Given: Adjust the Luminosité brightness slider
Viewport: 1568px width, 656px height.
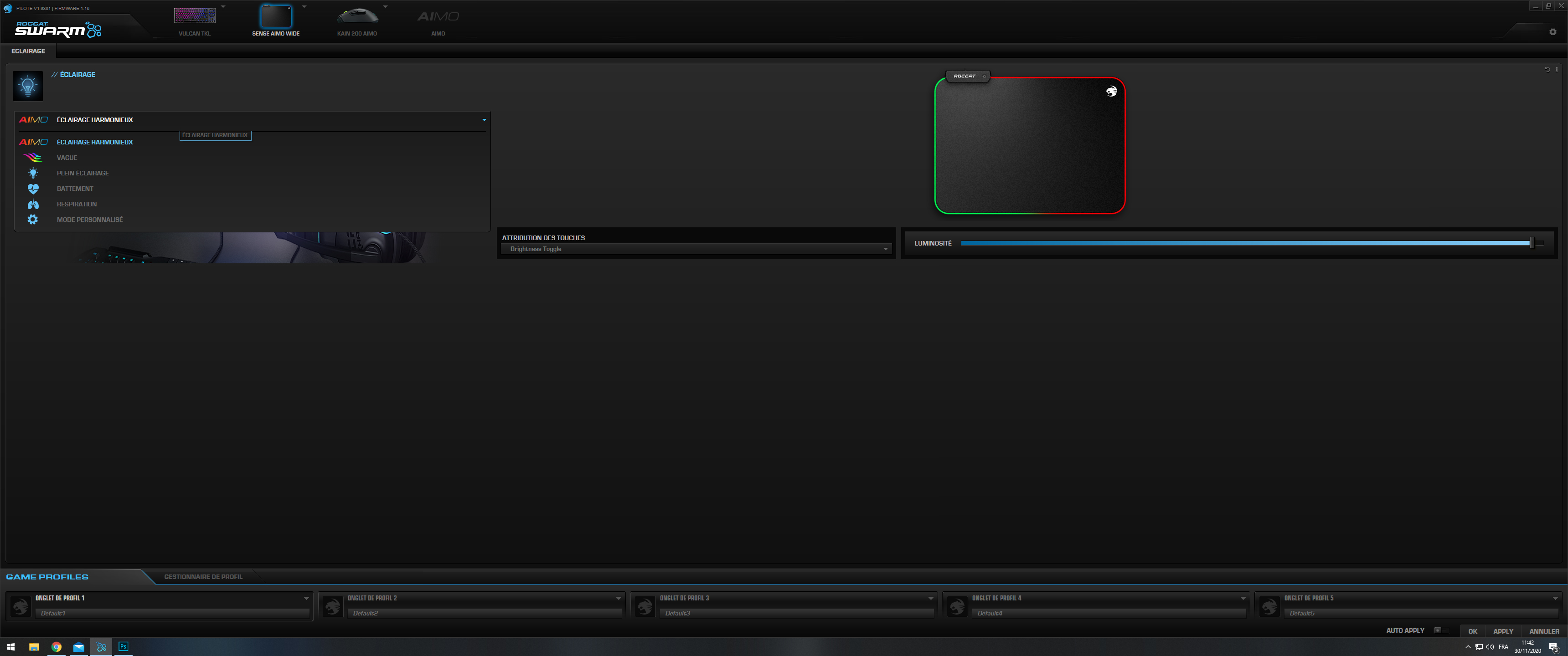Looking at the screenshot, I should (1532, 243).
